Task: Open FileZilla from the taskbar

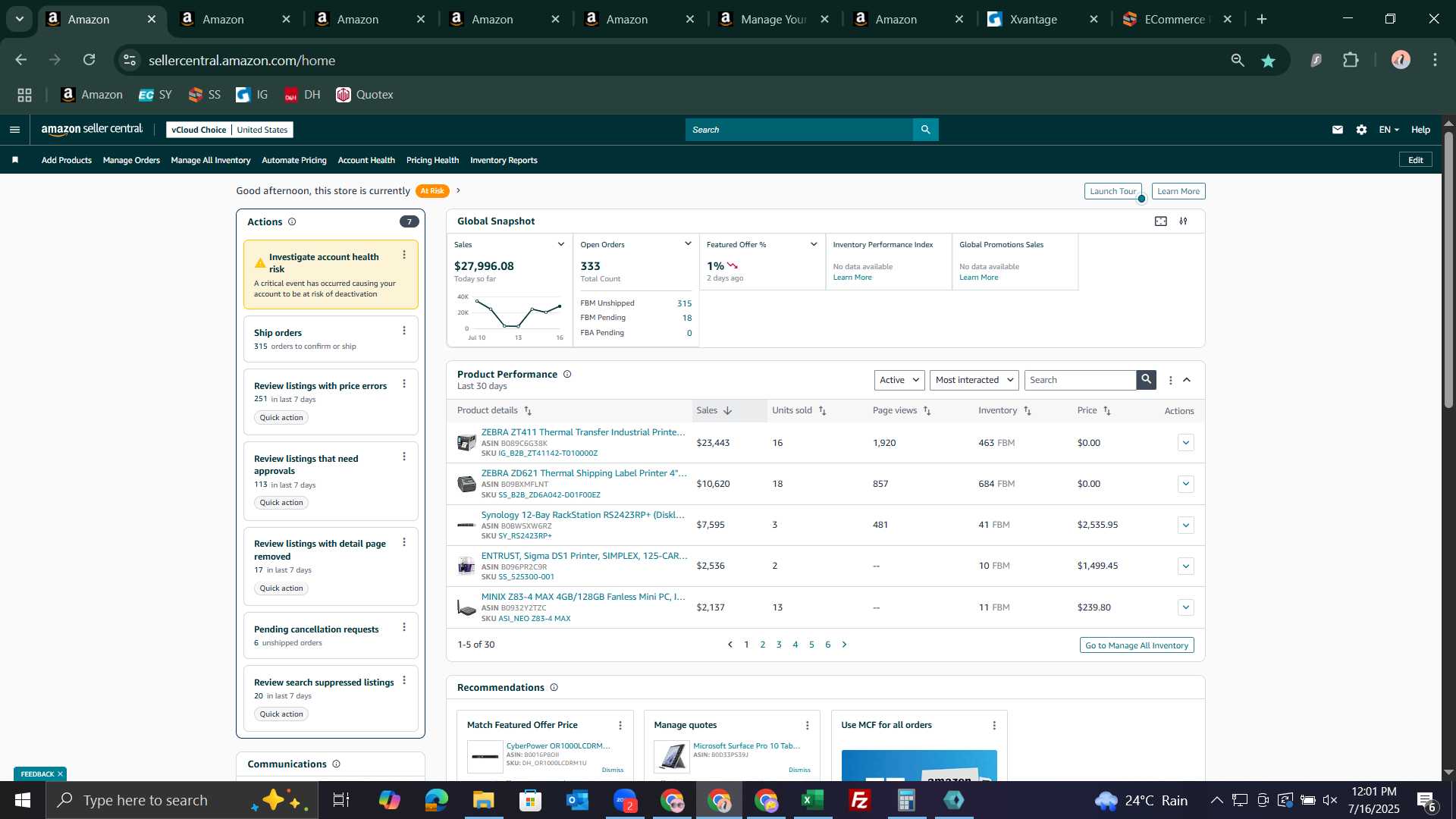Action: tap(859, 800)
